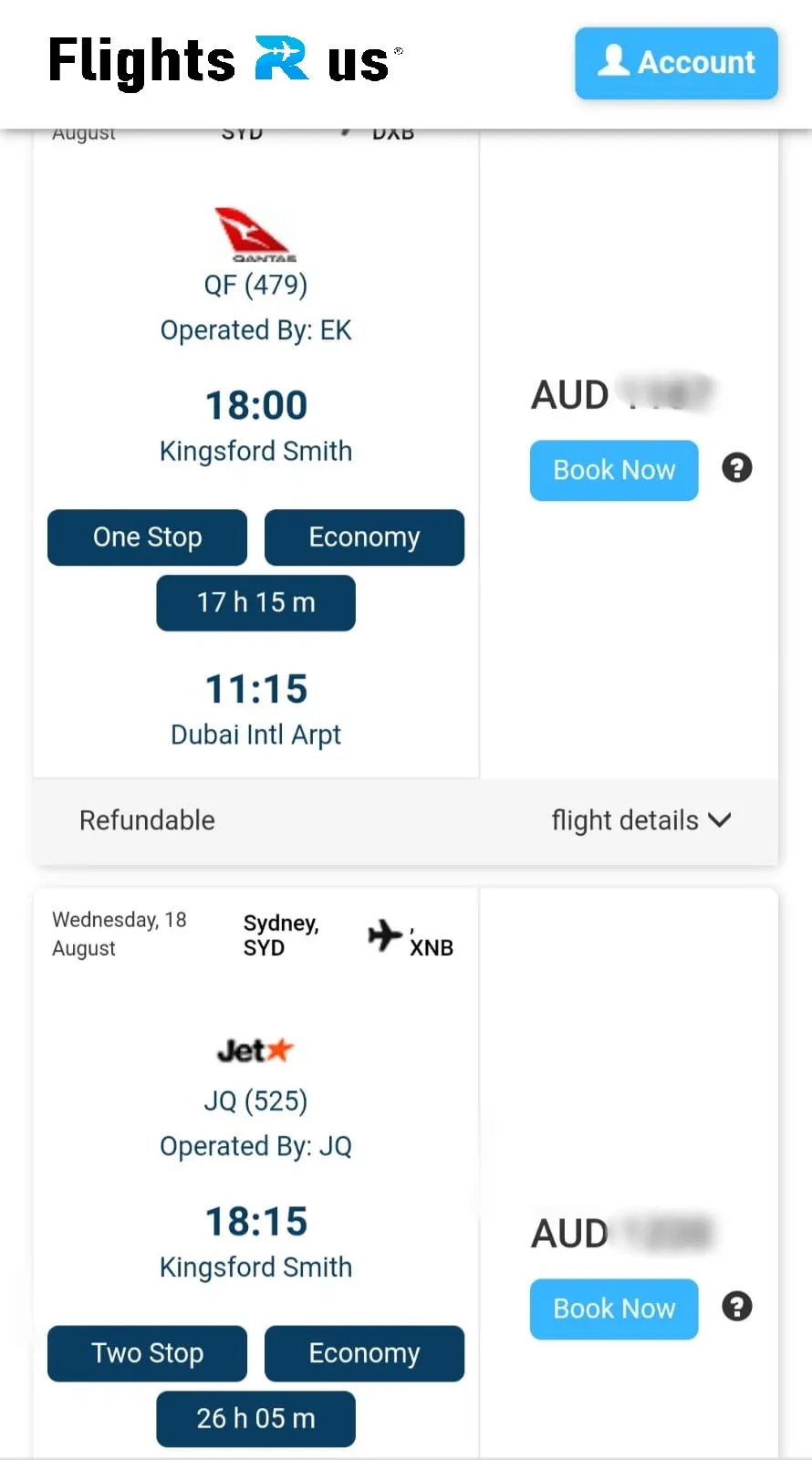The image size is (812, 1460).
Task: Select the Two Stop tag
Action: [147, 1353]
